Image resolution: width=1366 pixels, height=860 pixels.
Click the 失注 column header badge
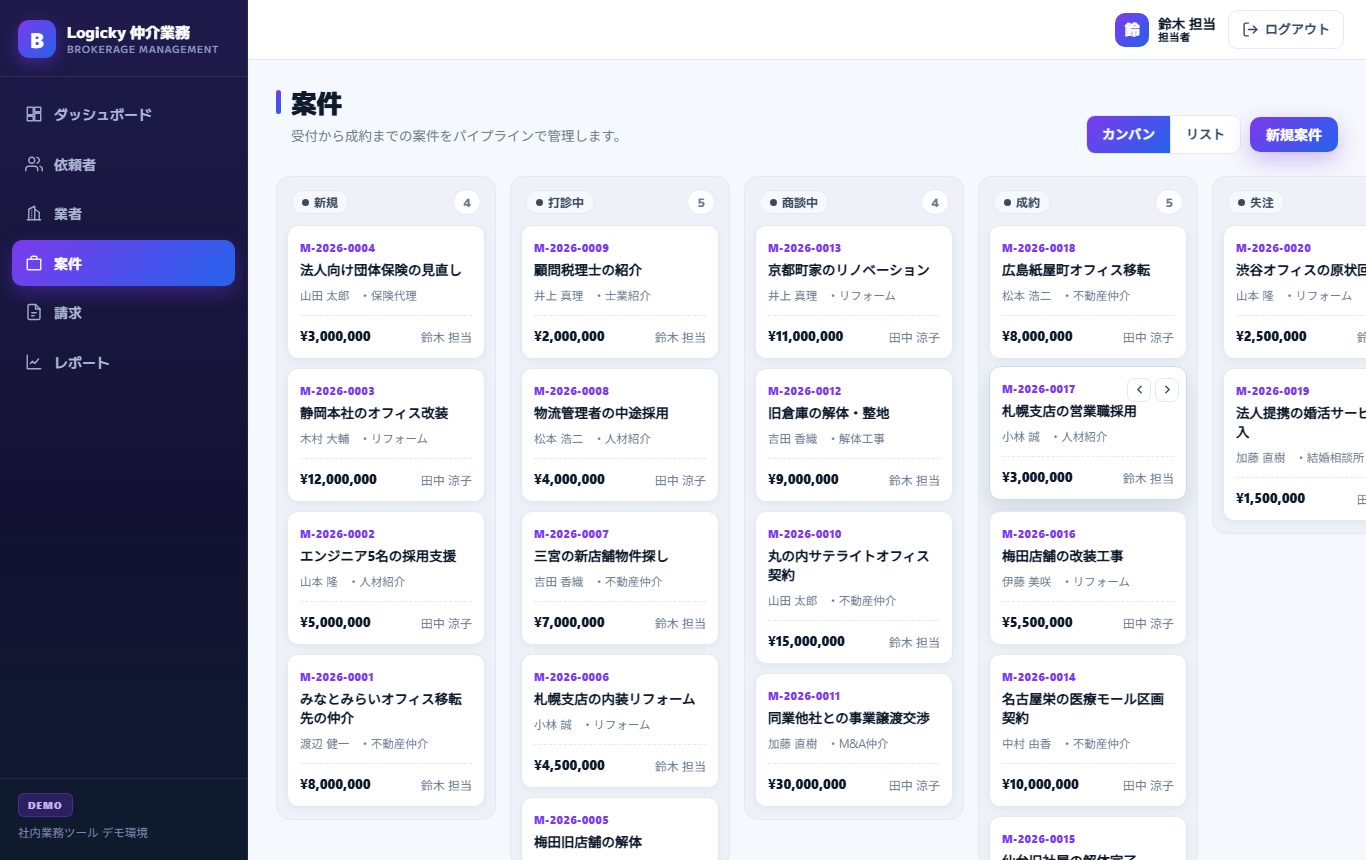click(1256, 203)
